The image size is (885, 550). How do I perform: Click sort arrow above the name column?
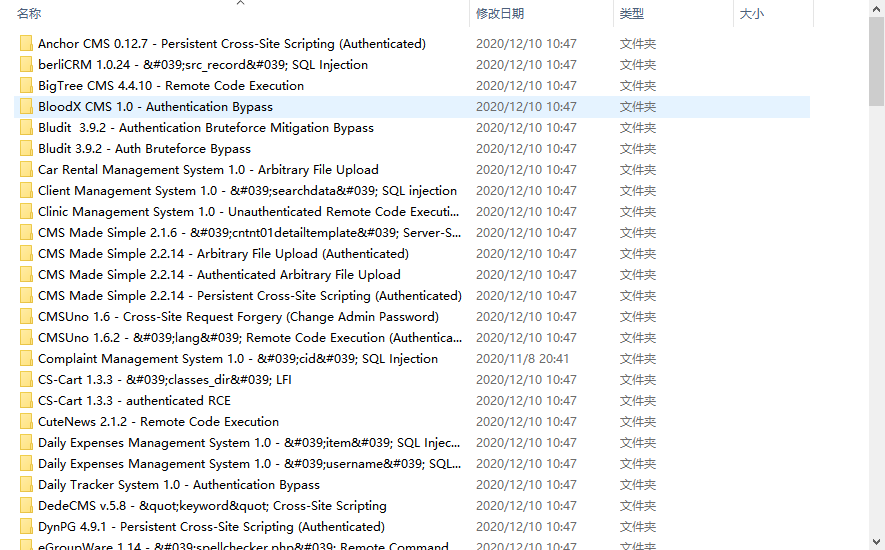240,3
